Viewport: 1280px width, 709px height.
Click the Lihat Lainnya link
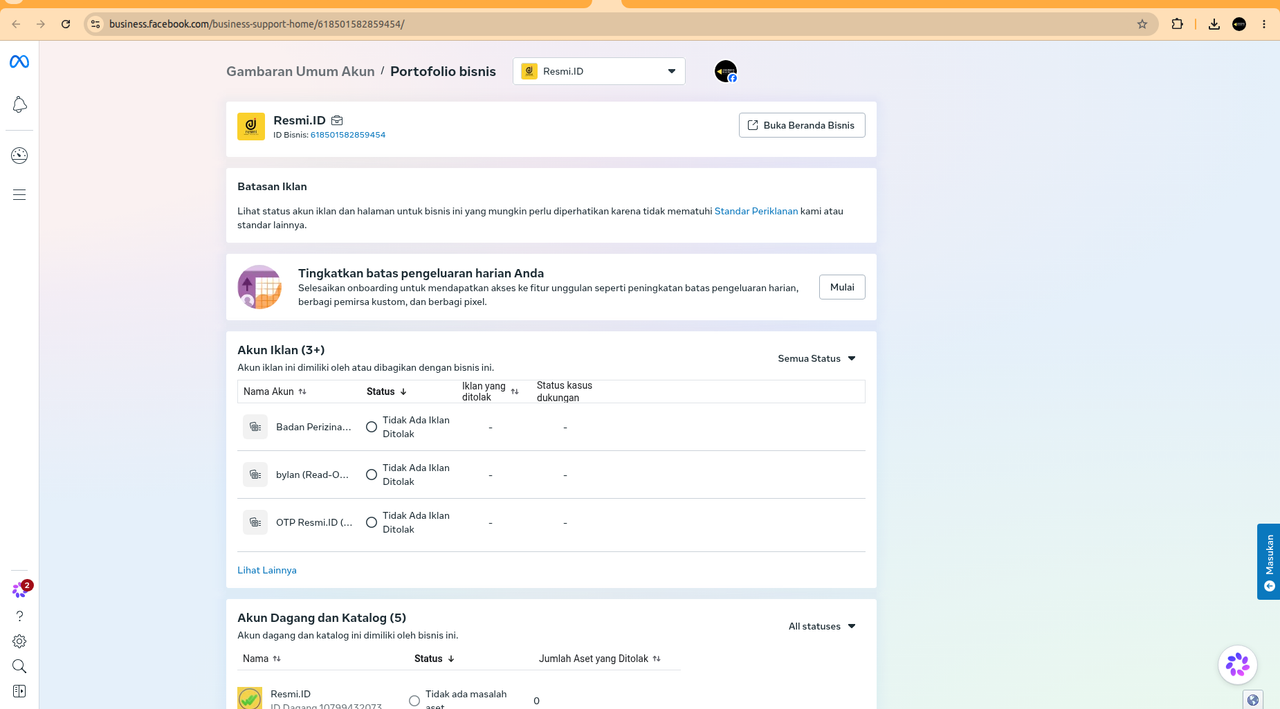(x=267, y=570)
